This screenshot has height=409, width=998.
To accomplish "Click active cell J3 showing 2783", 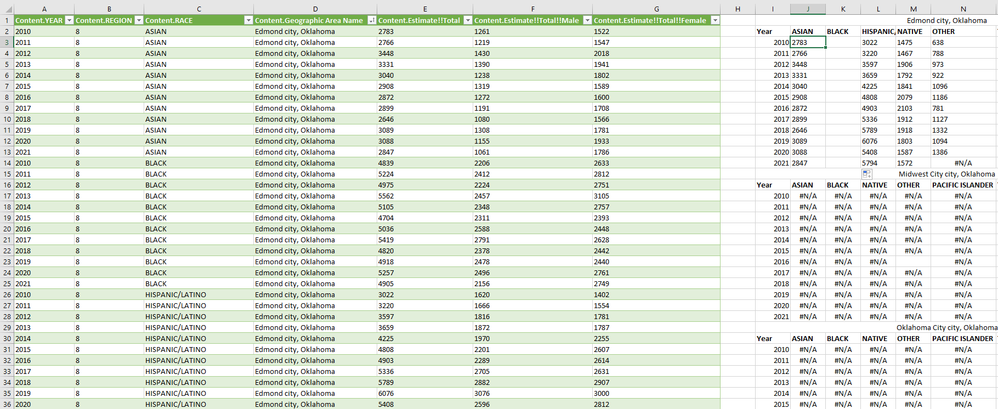I will click(x=808, y=43).
